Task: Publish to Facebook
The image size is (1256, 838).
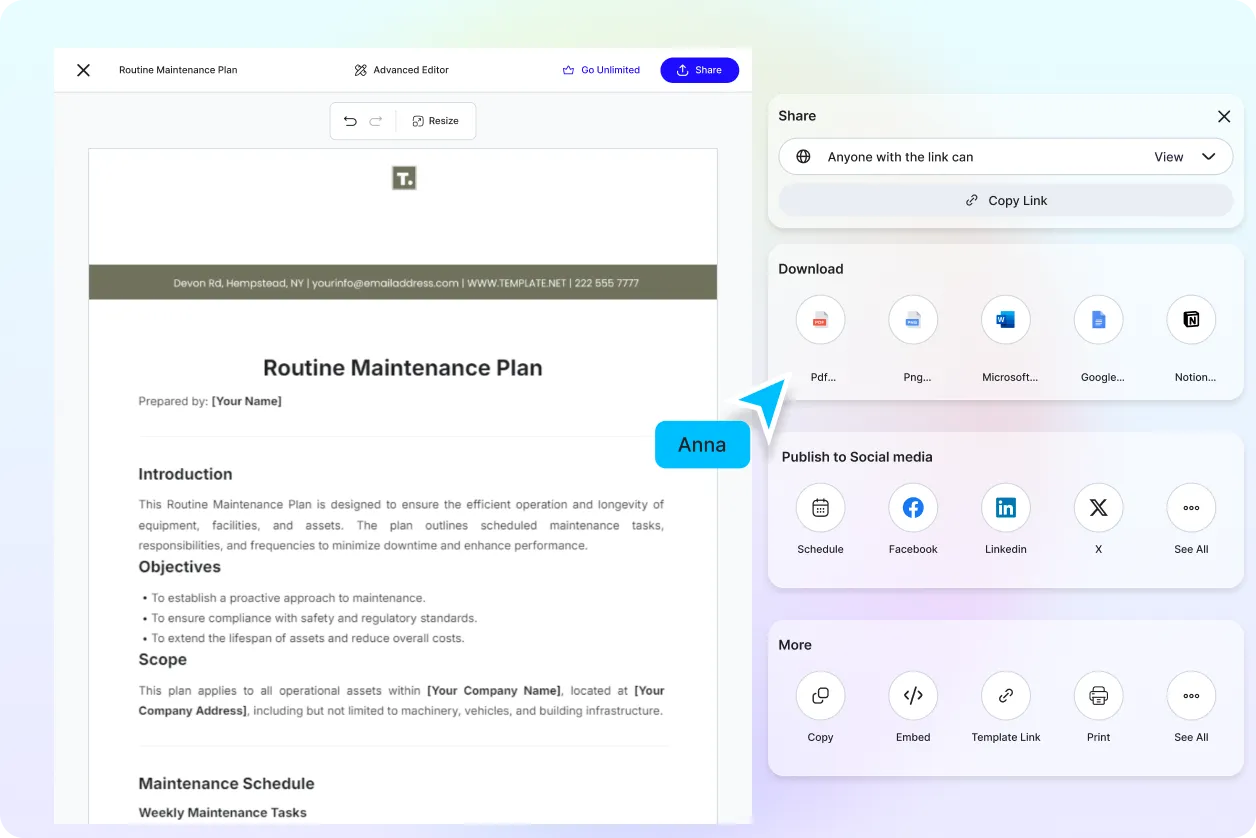Action: click(912, 508)
